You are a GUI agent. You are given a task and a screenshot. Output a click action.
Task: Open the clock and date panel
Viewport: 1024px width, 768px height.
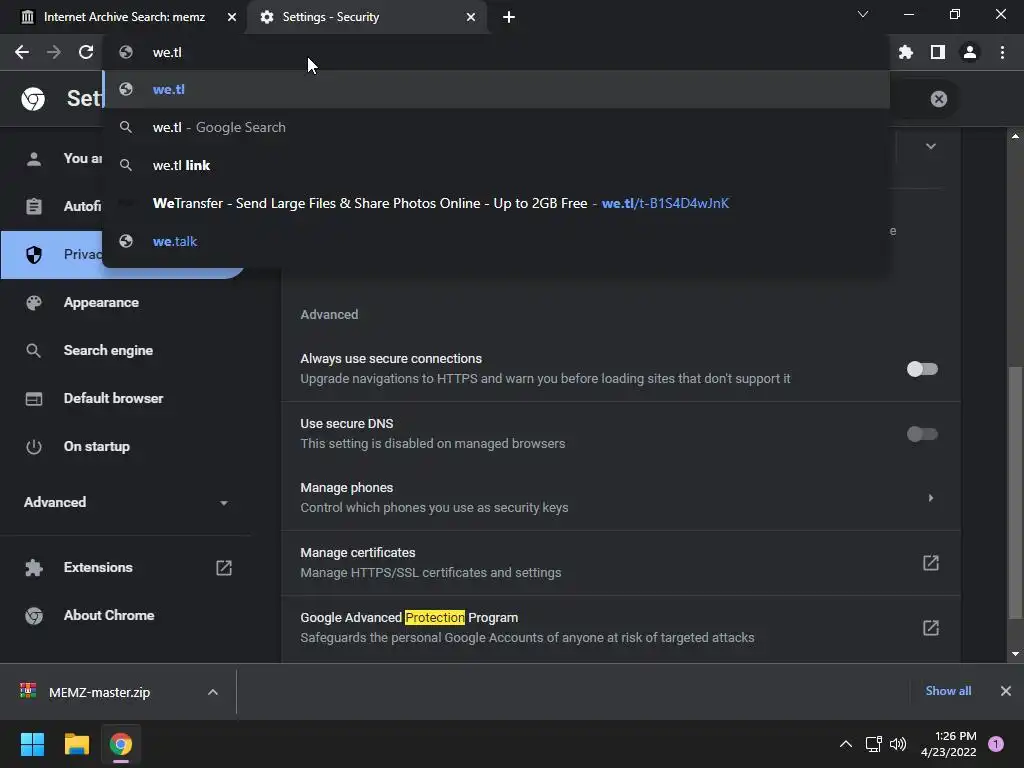(949, 744)
